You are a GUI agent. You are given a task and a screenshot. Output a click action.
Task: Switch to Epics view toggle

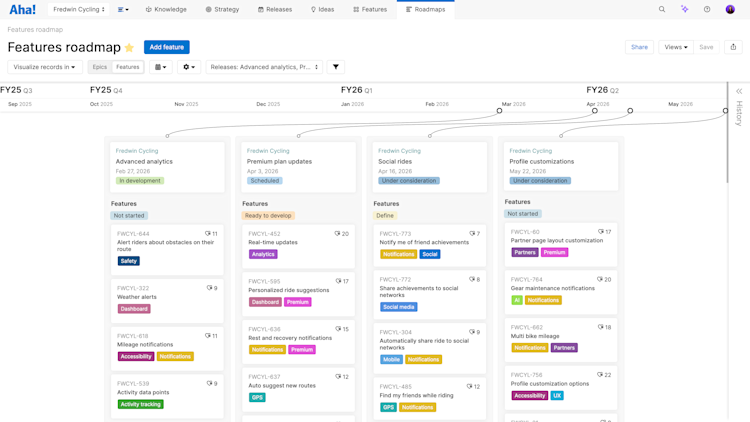pyautogui.click(x=99, y=67)
